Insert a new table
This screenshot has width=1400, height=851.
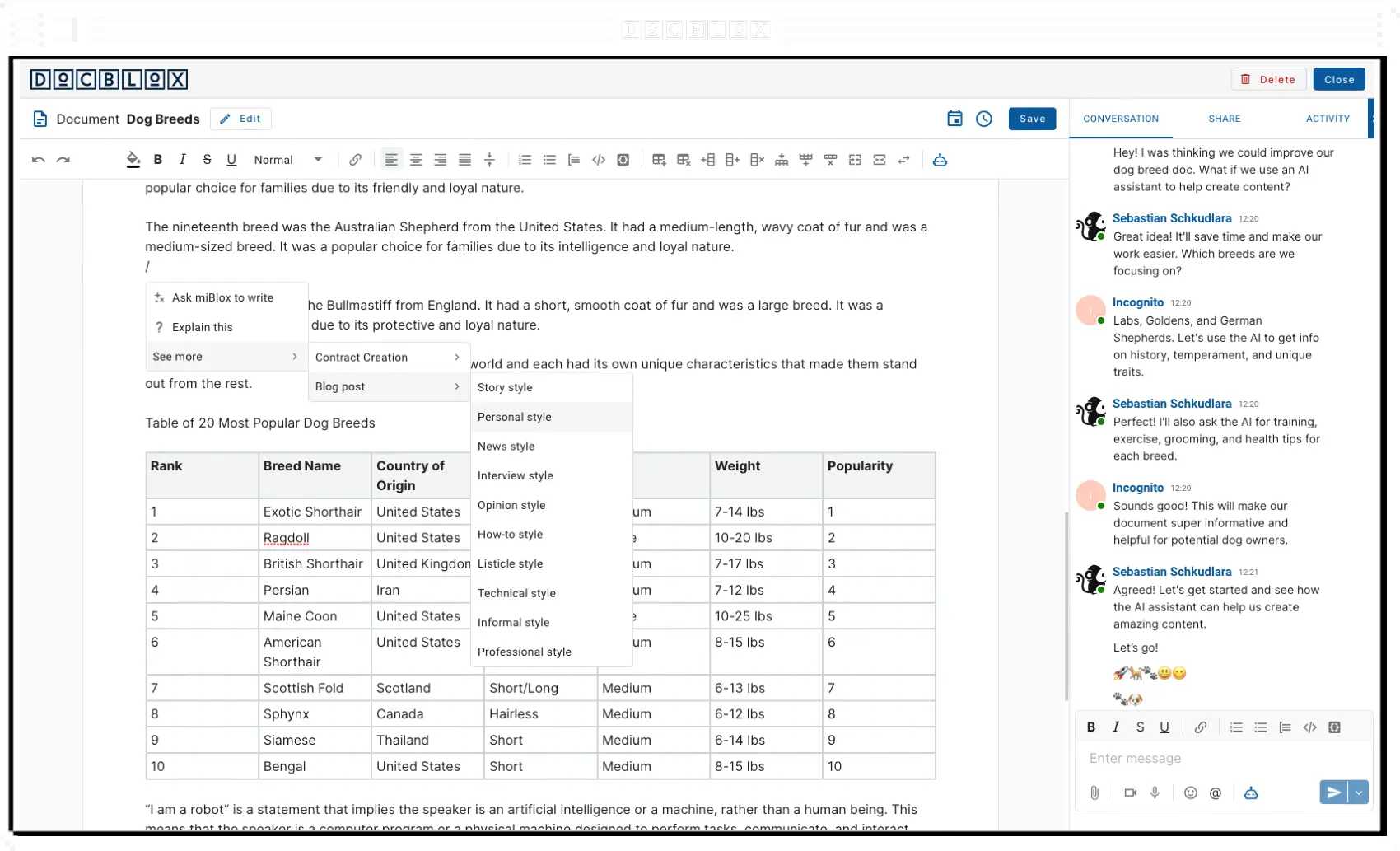[659, 160]
